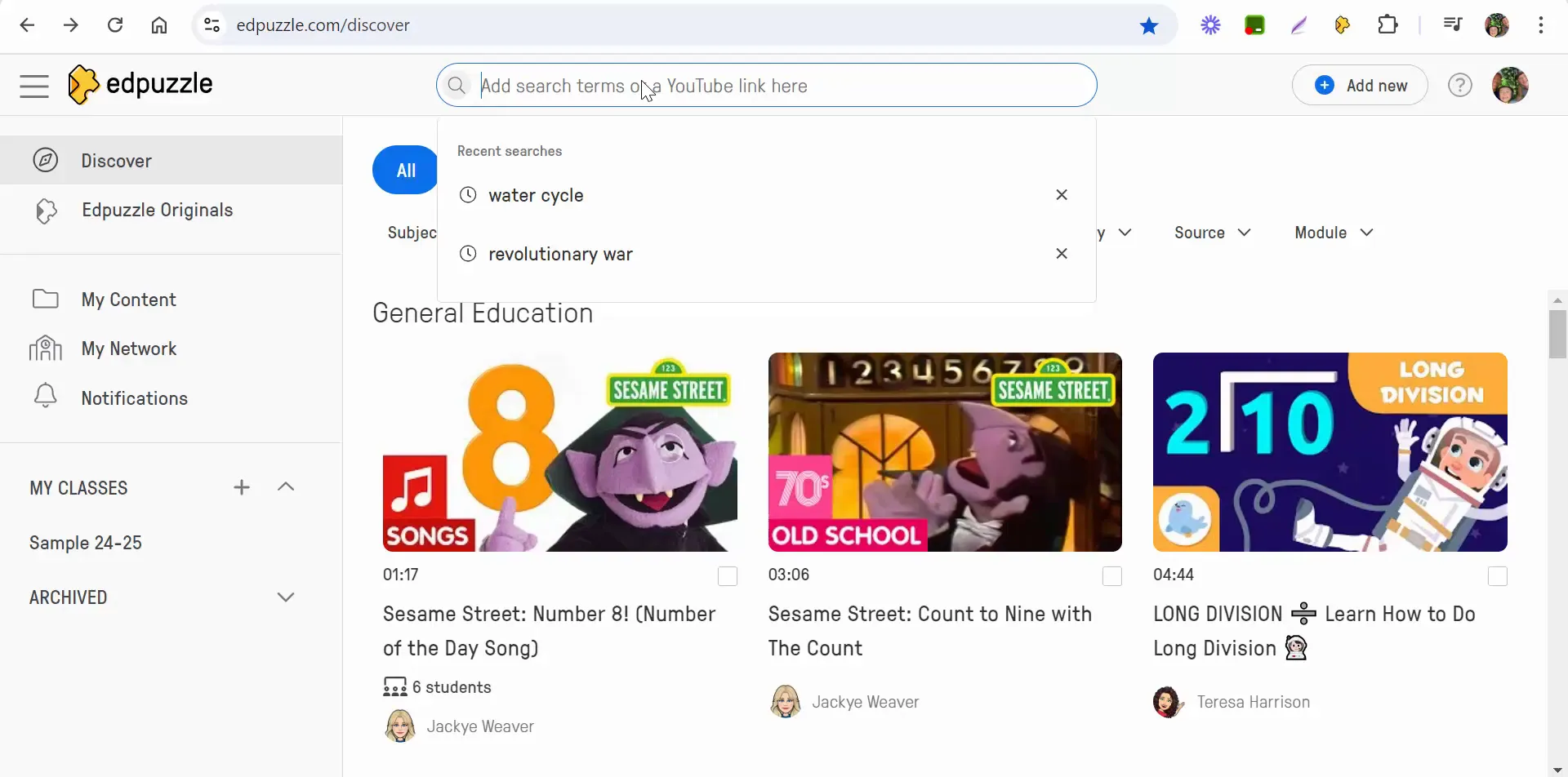Expand the Archived classes section
Viewport: 1568px width, 777px height.
pos(286,597)
